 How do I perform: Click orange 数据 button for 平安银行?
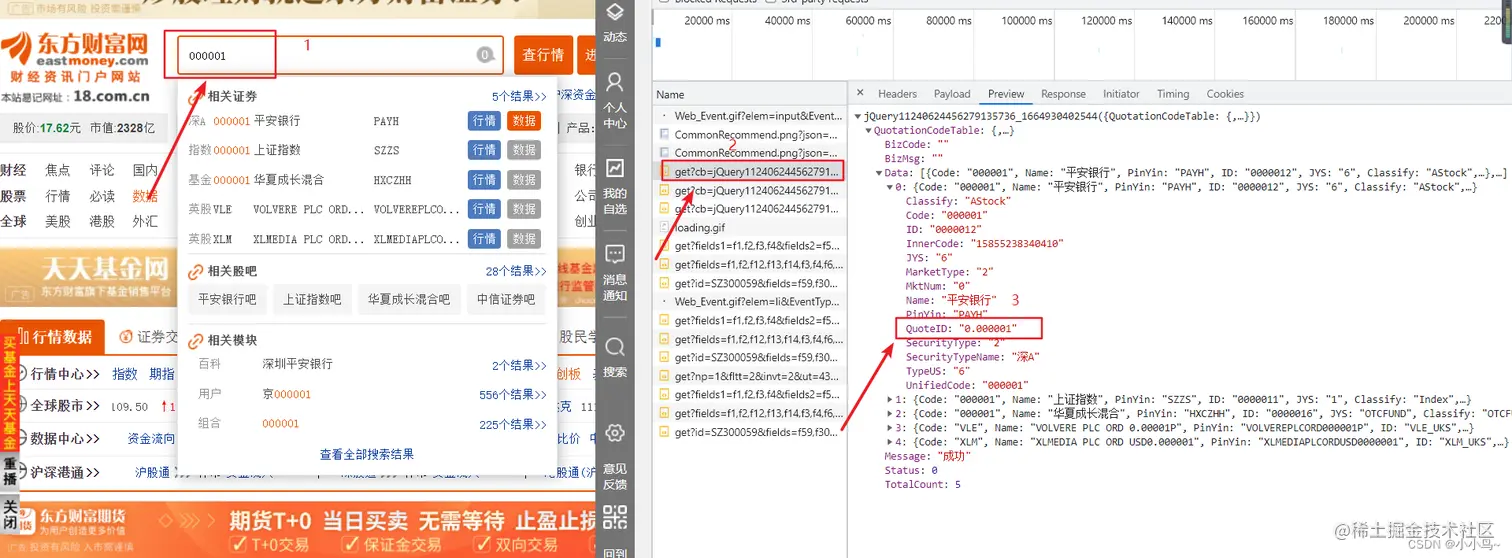tap(524, 121)
